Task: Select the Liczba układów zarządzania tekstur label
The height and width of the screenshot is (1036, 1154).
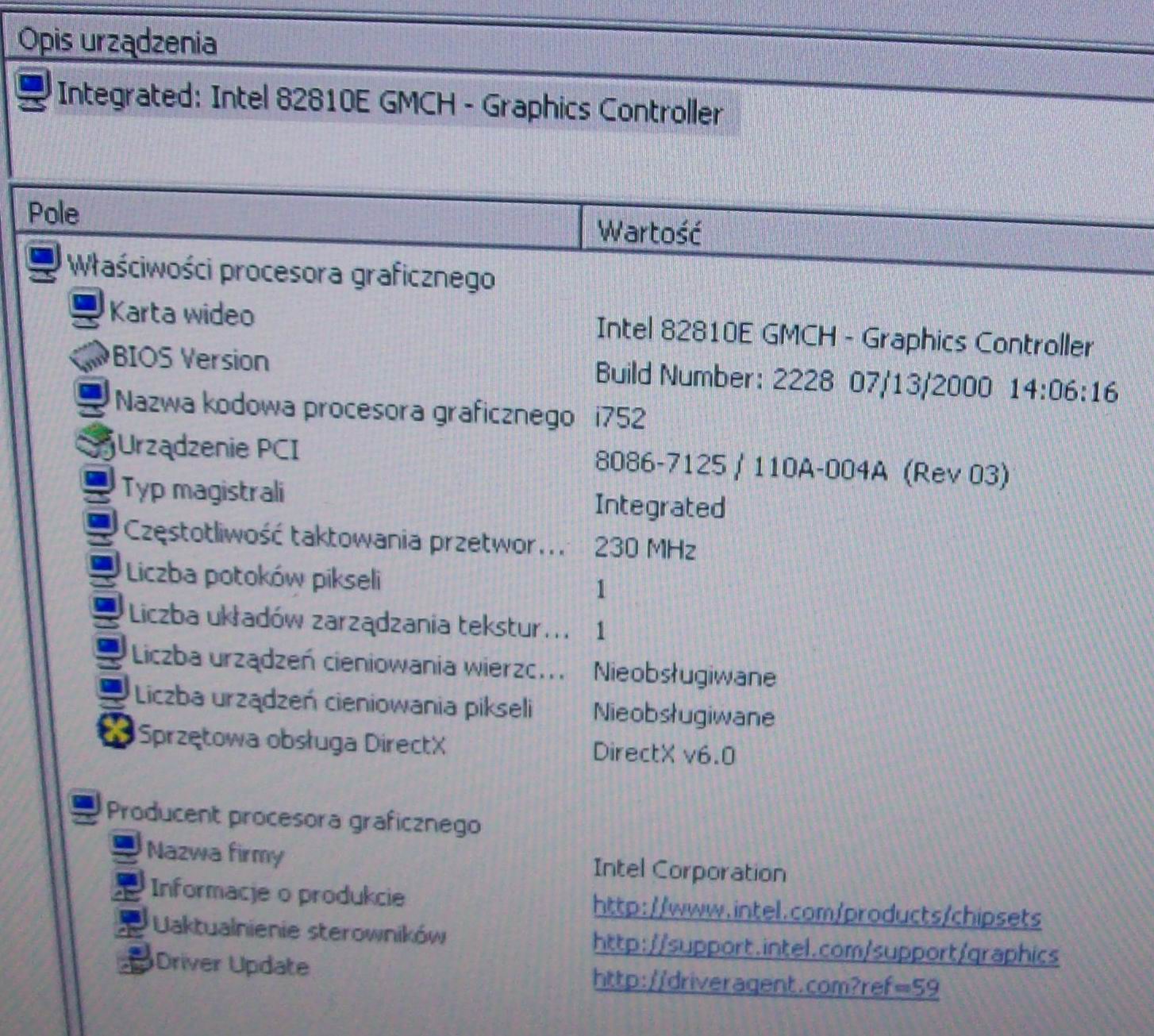Action: coord(349,622)
